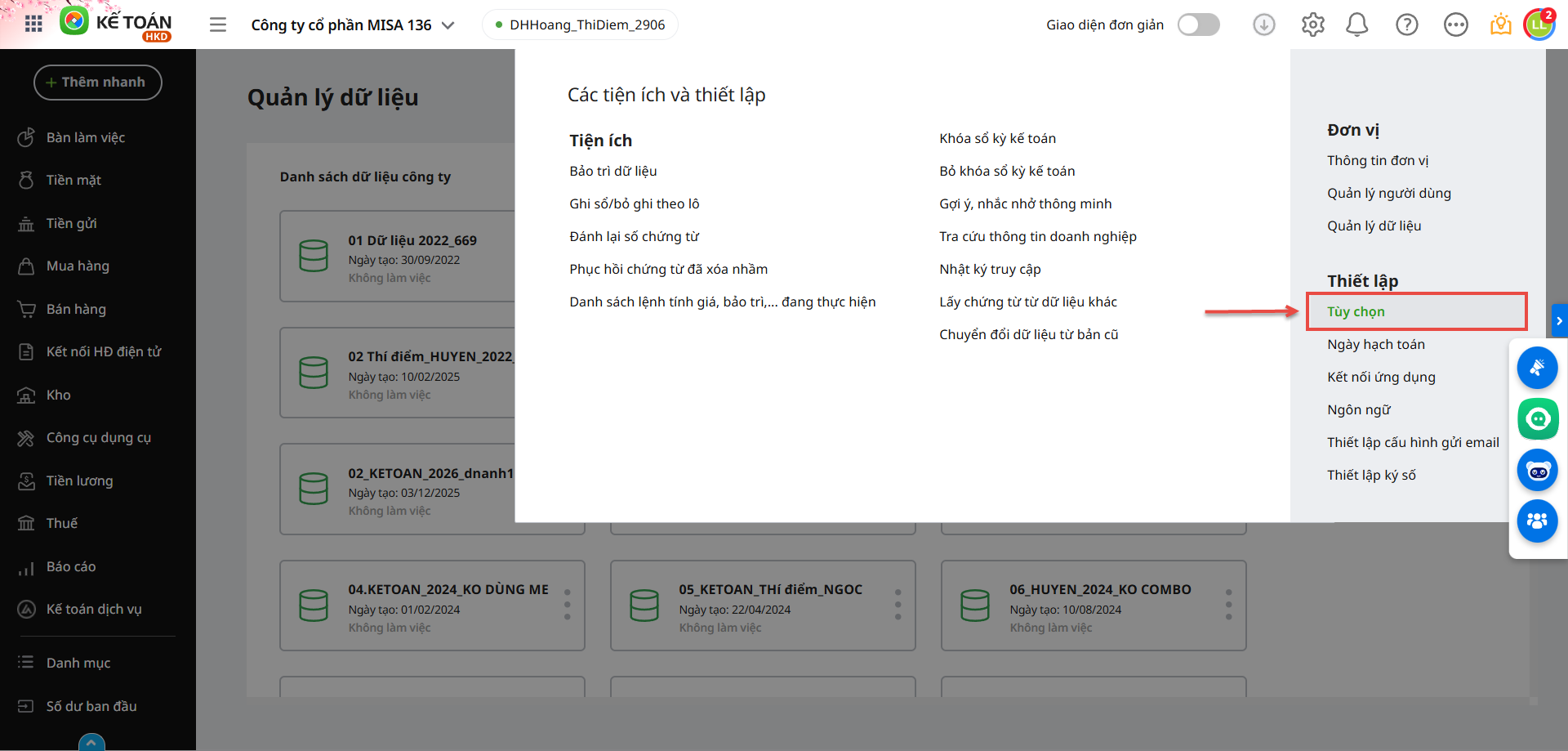Open the notifications bell
Image resolution: width=1568 pixels, height=751 pixels.
(x=1356, y=25)
